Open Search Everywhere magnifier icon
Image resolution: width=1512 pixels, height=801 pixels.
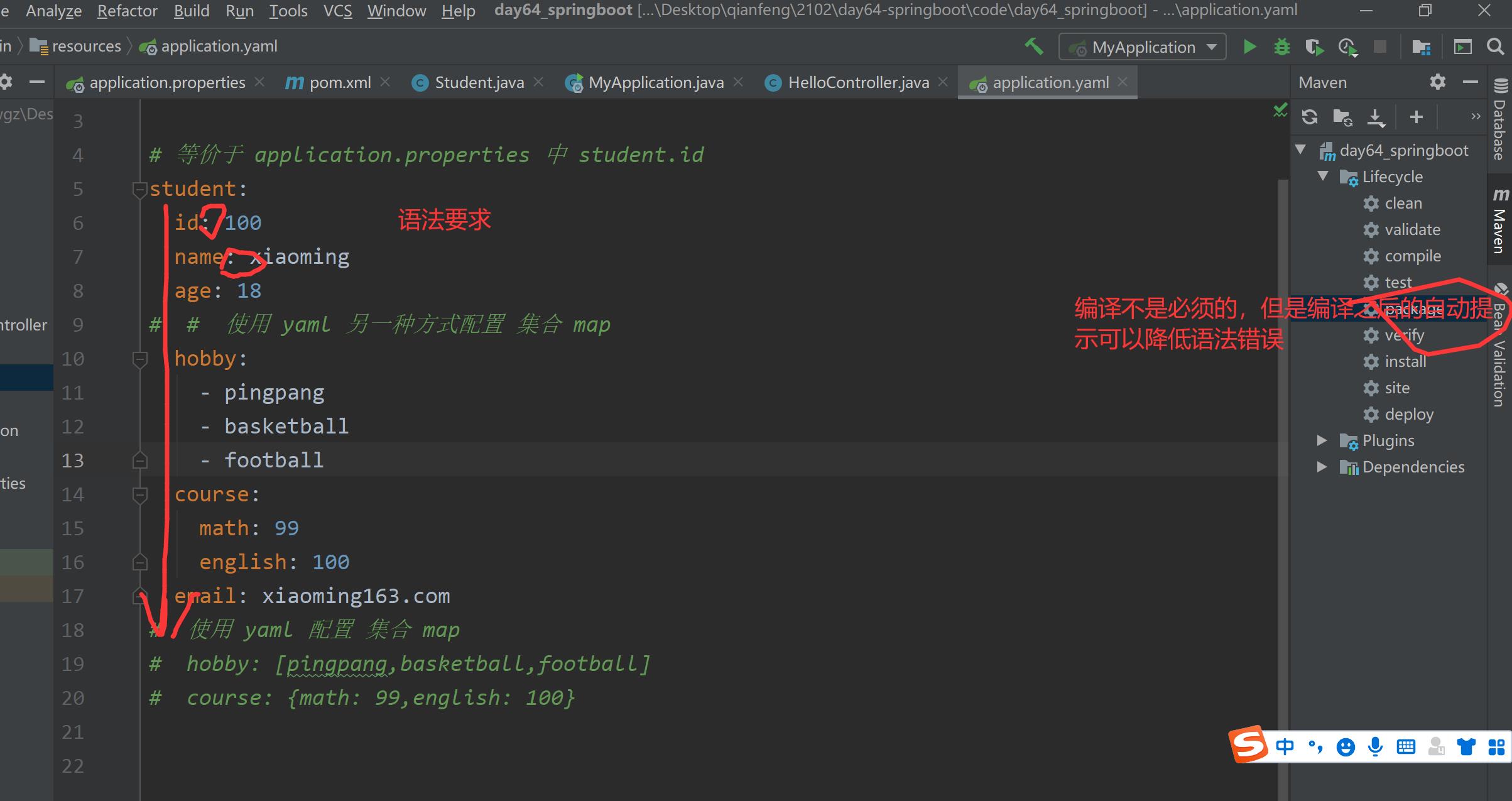click(1496, 47)
